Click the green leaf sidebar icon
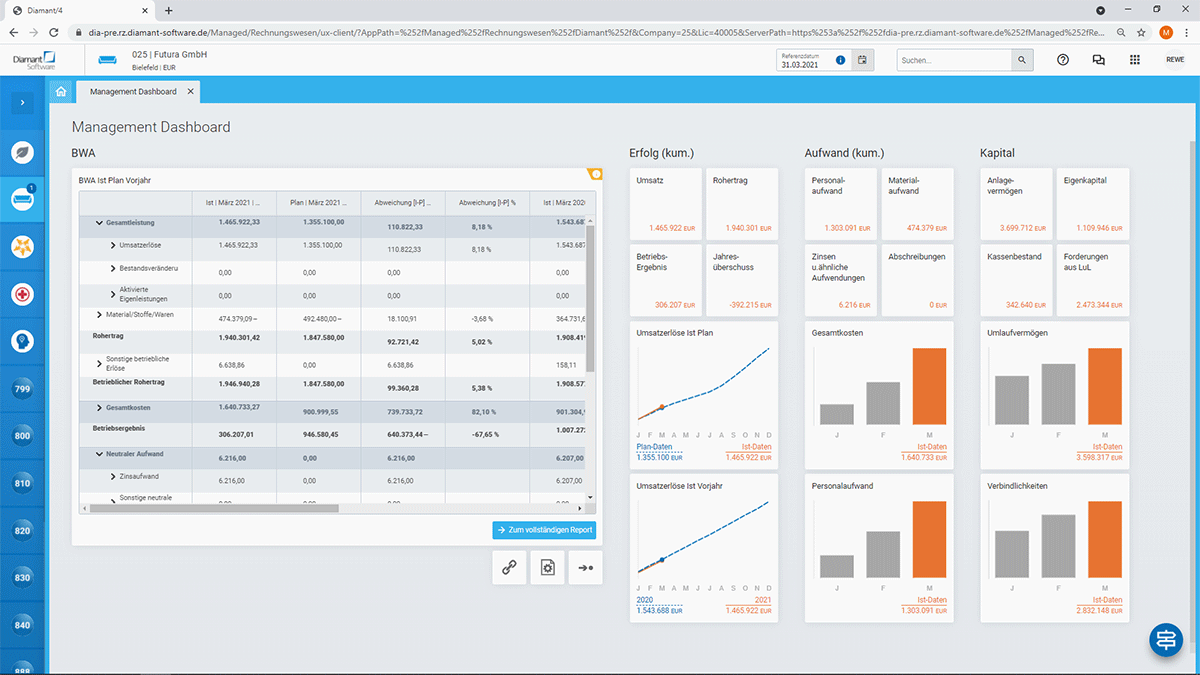1200x675 pixels. [x=23, y=152]
